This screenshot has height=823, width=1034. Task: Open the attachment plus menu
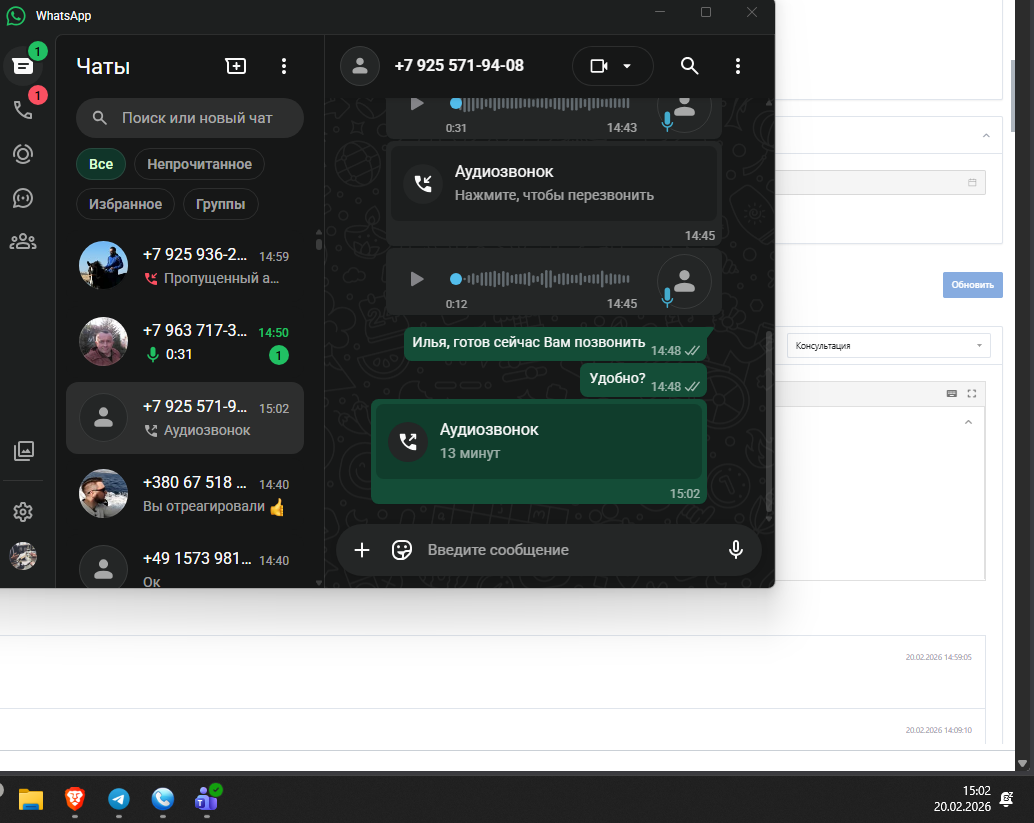pos(362,550)
